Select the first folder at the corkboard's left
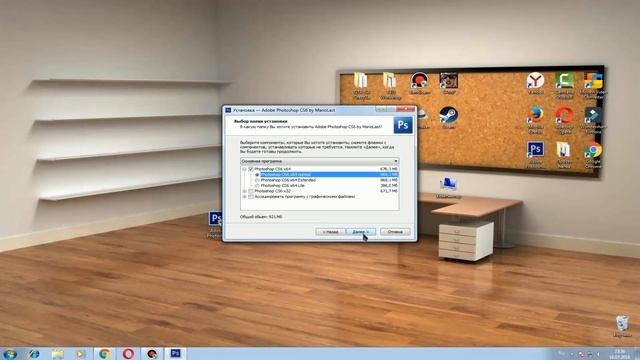This screenshot has width=640, height=360. point(361,85)
